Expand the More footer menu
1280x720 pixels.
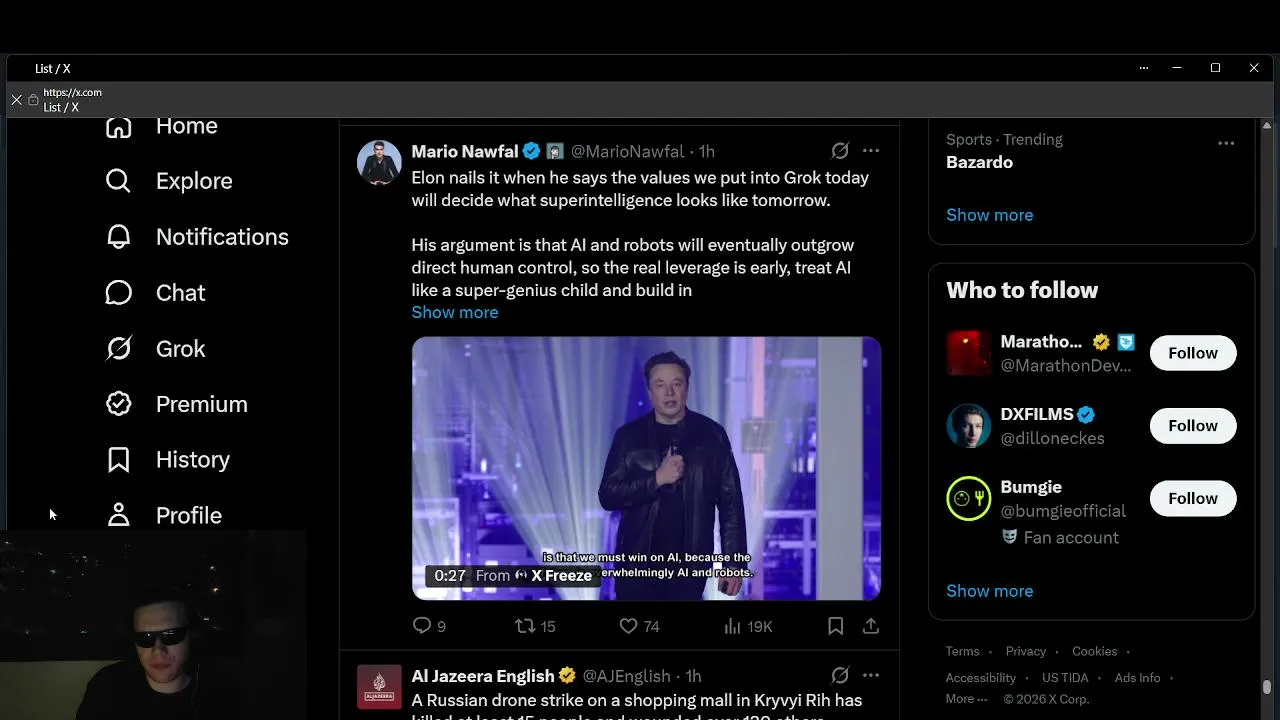[x=966, y=699]
